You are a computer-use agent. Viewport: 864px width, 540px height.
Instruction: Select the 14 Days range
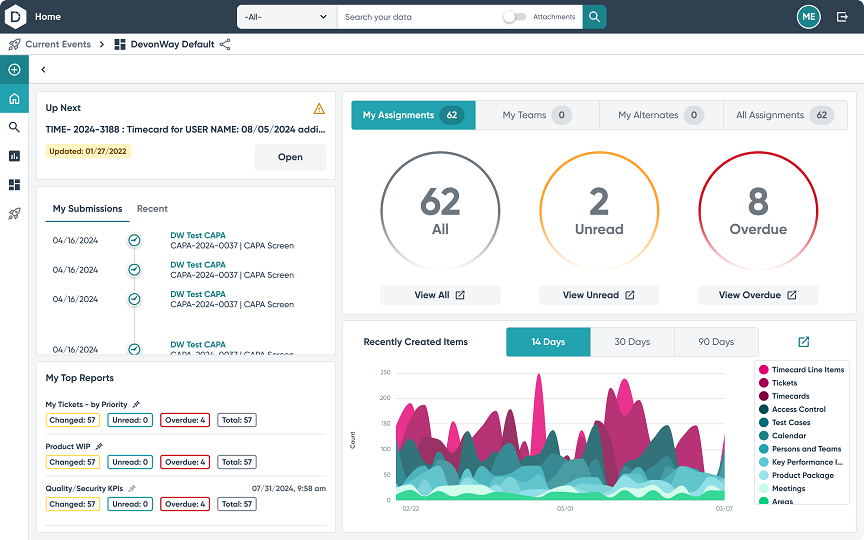[548, 342]
